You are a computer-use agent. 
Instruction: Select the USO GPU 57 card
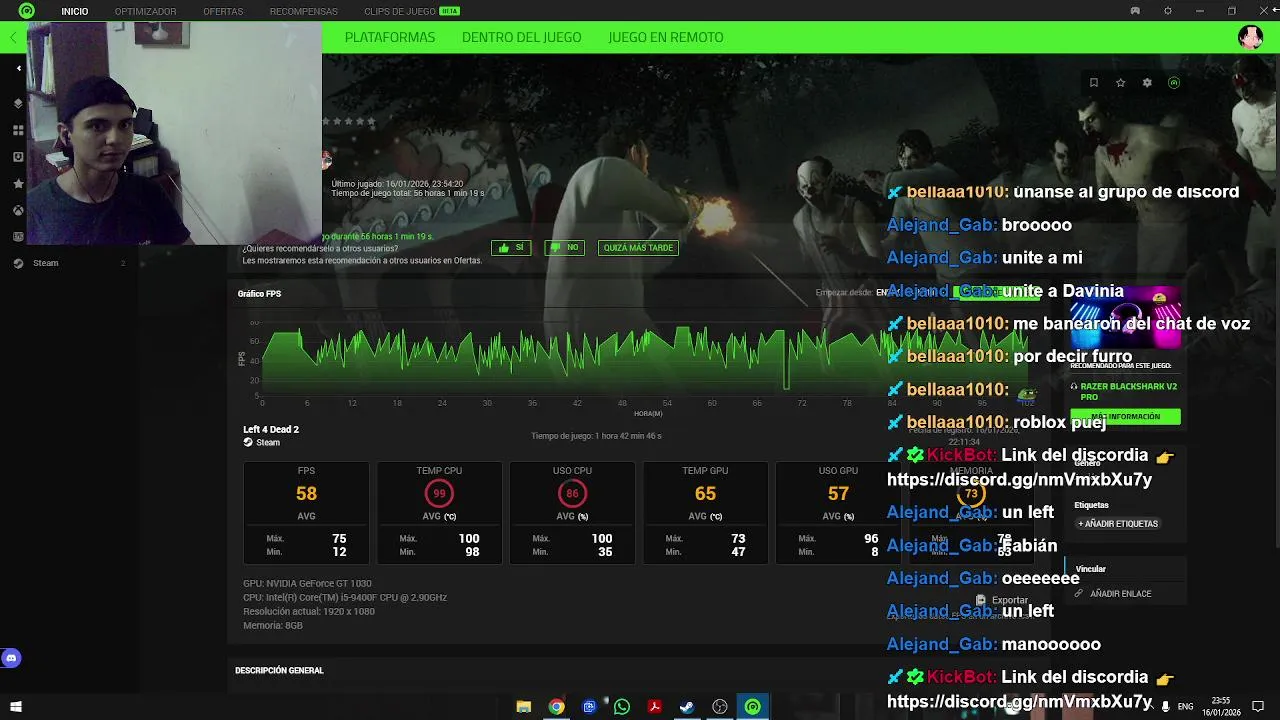pos(838,513)
